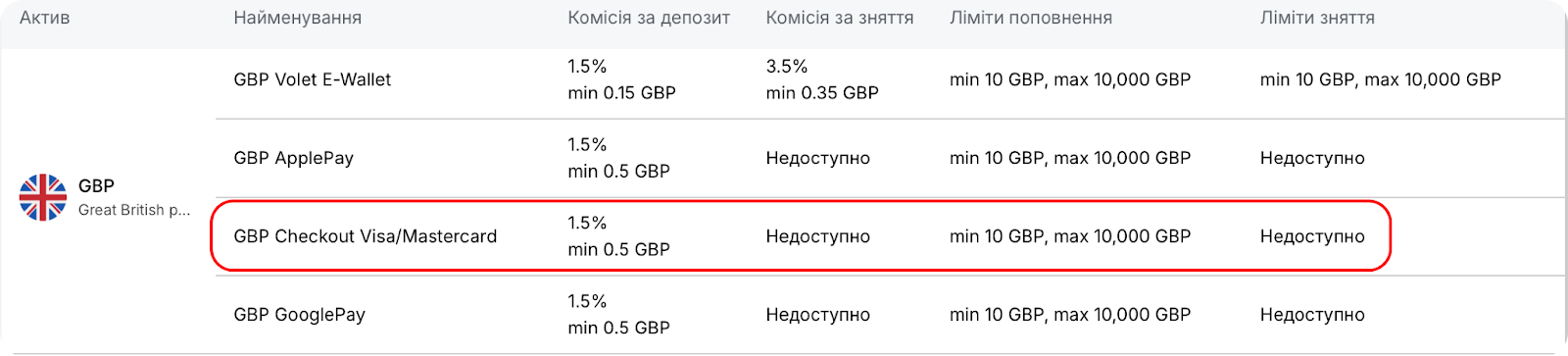Screen dimensions: 1568x356
Task: Select the GBP ApplePay method
Action: point(293,158)
